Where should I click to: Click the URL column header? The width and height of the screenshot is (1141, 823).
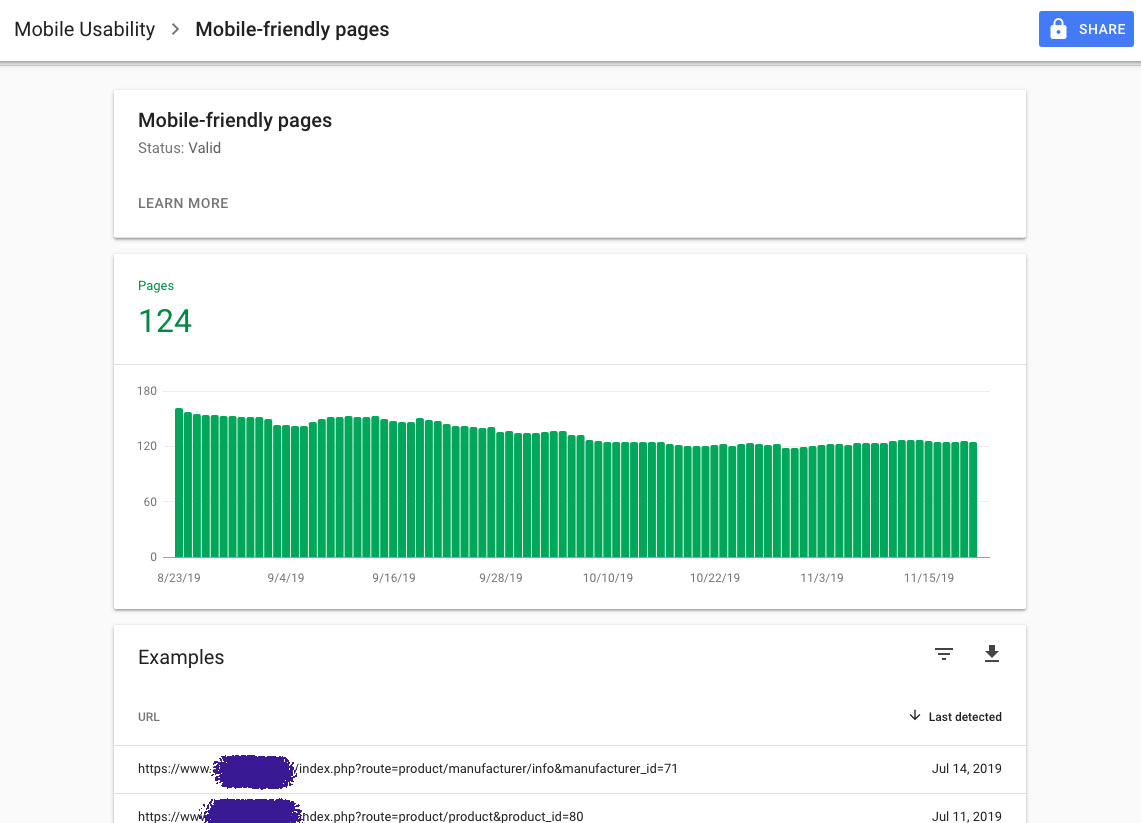(x=149, y=717)
